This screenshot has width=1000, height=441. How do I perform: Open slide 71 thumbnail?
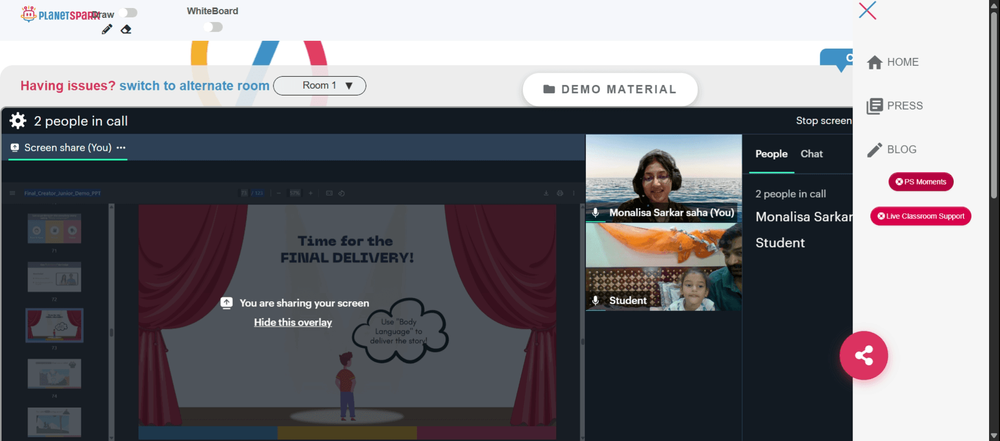pos(54,228)
